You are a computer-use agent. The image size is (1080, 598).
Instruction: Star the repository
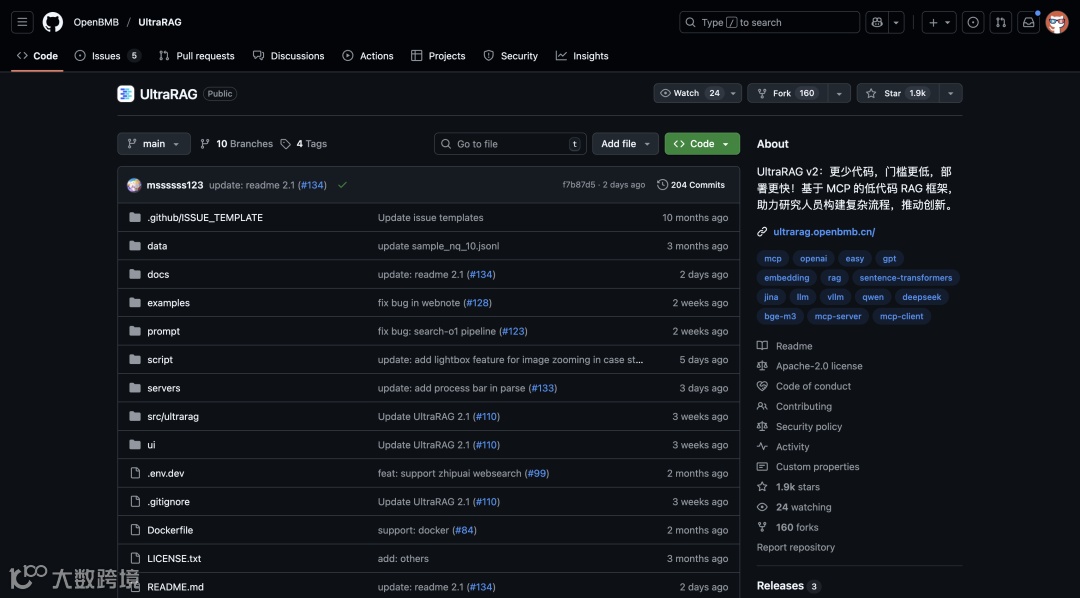click(x=897, y=93)
